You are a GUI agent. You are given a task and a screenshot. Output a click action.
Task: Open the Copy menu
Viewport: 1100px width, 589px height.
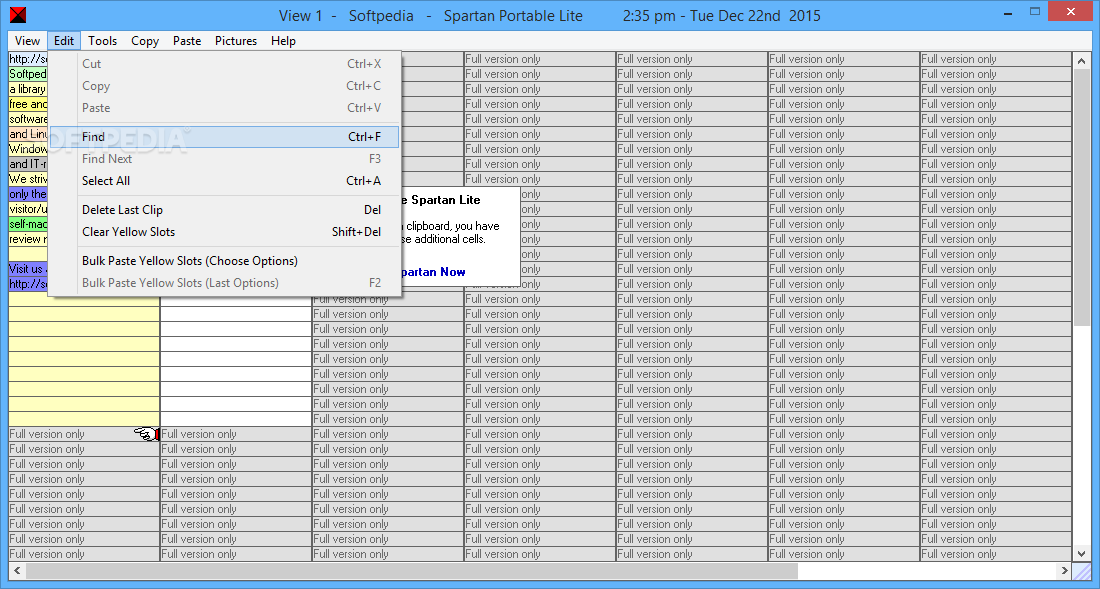click(x=145, y=41)
